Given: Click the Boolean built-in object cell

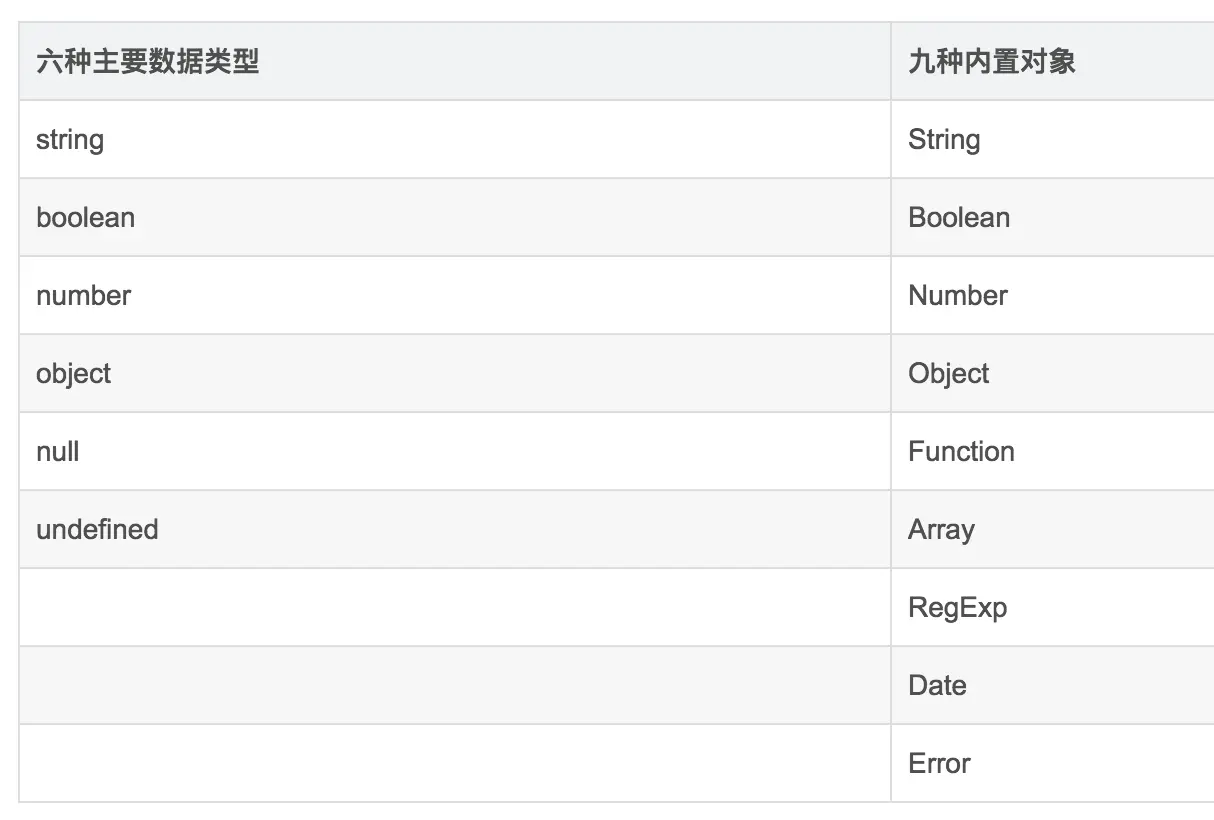Looking at the screenshot, I should [1052, 217].
